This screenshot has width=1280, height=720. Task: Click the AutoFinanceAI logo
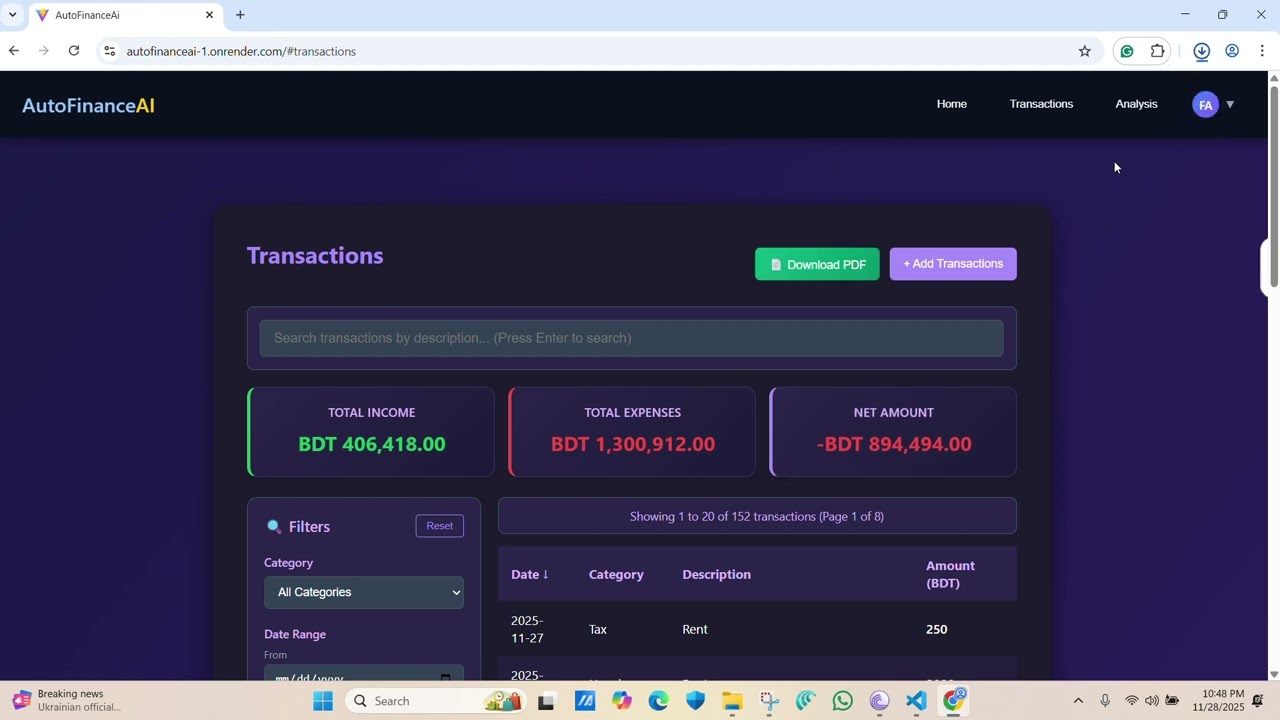click(88, 105)
